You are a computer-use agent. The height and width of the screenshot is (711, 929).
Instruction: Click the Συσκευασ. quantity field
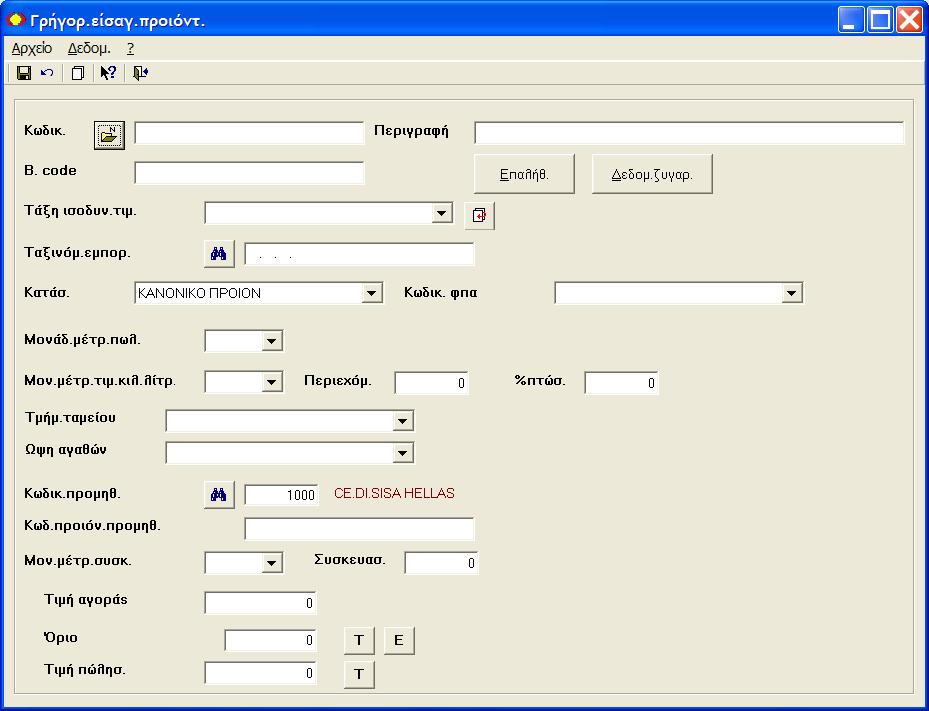441,563
